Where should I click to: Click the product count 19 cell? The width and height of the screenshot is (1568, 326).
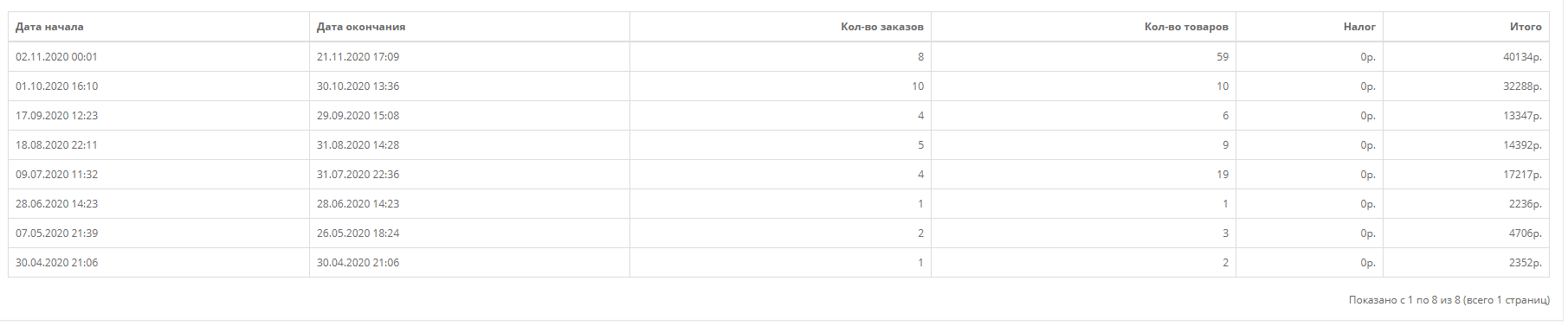click(x=1083, y=175)
